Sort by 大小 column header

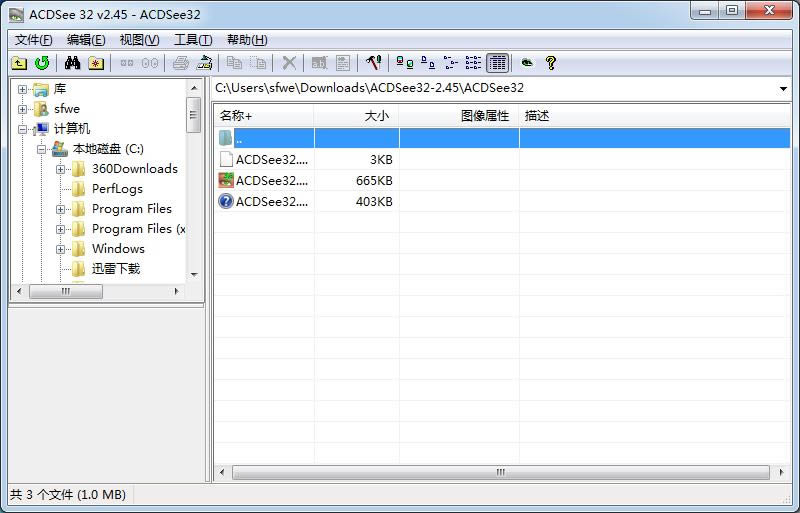[357, 116]
